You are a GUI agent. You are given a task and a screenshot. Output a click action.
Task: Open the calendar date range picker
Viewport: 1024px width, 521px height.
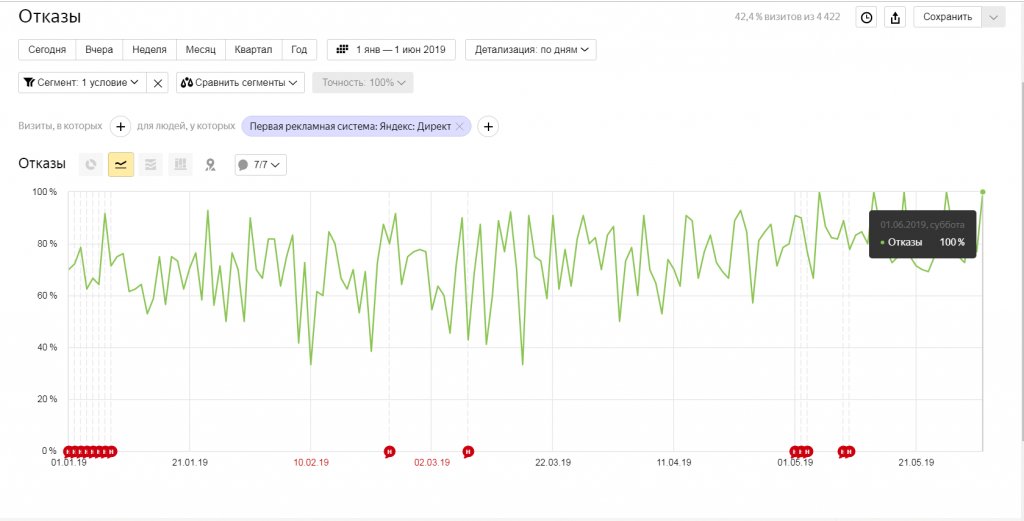tap(391, 49)
